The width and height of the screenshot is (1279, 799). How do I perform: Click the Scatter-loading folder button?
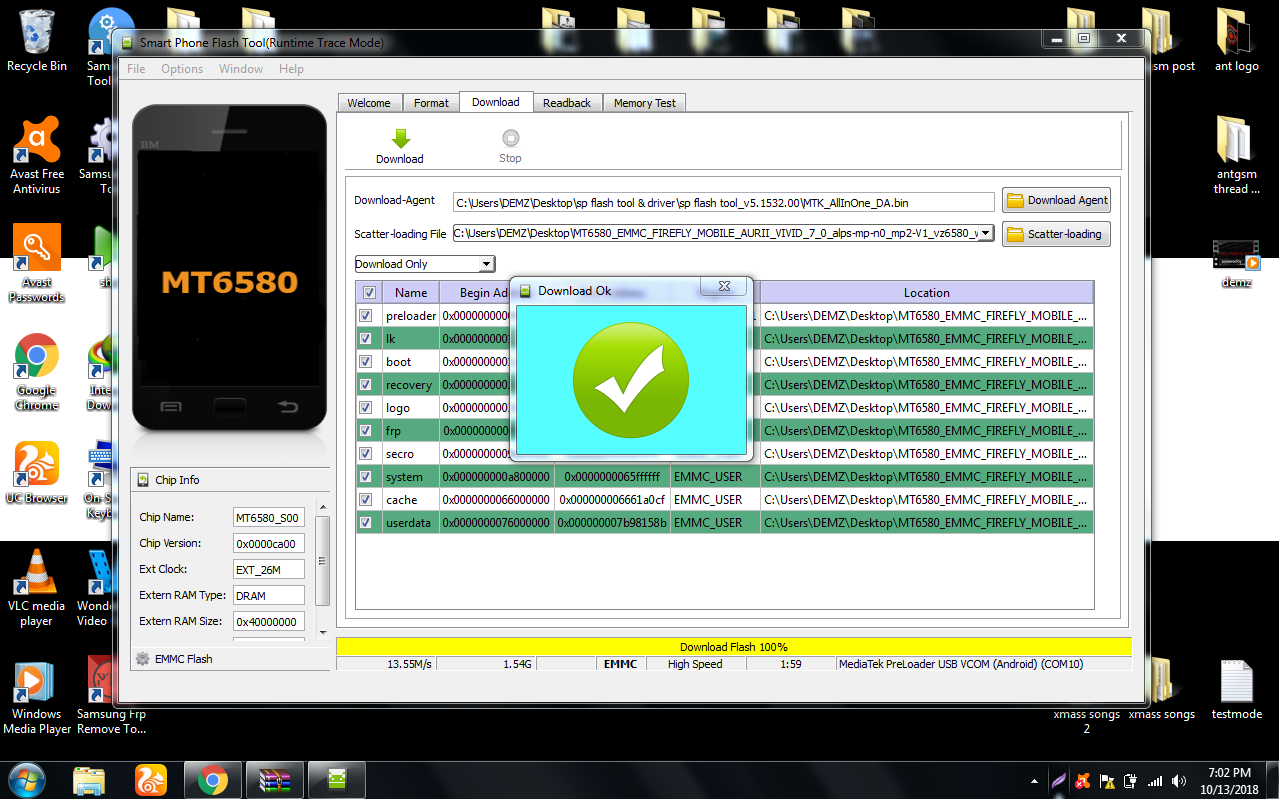tap(1056, 234)
